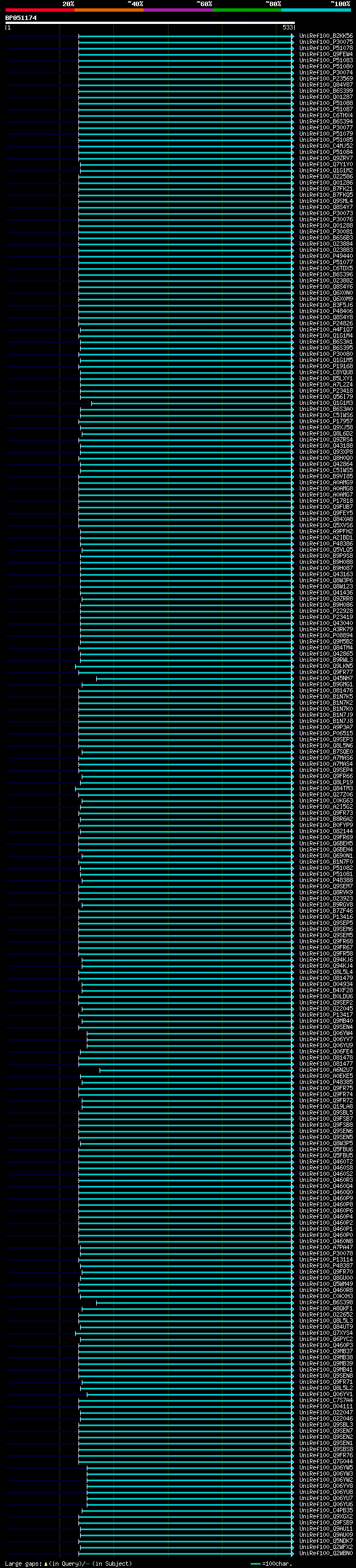
Task: Select hit label UniRef100_P51085
Action: [326, 140]
